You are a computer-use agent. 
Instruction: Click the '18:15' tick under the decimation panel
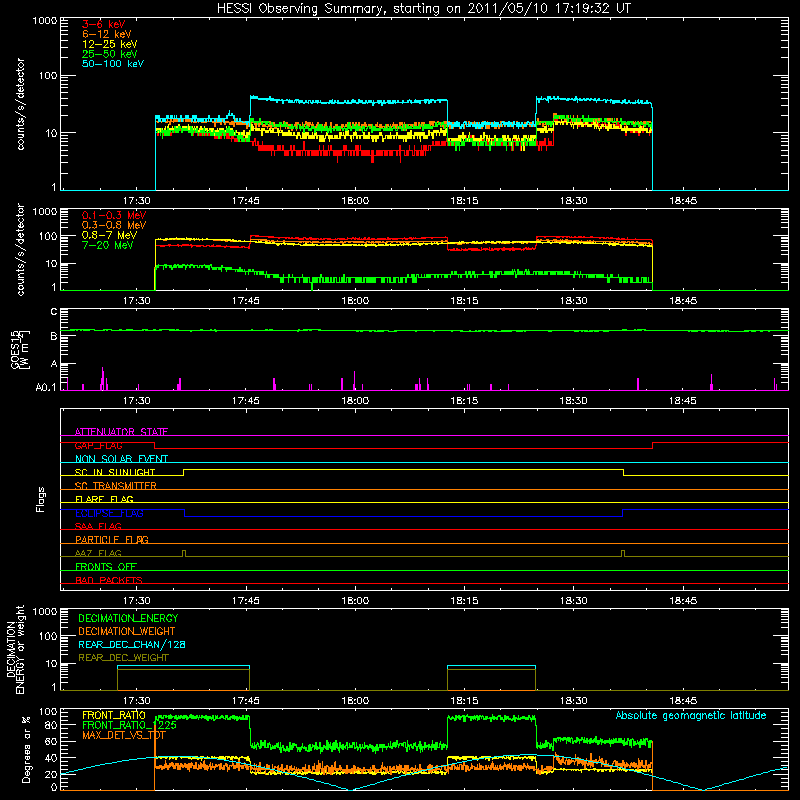(464, 701)
